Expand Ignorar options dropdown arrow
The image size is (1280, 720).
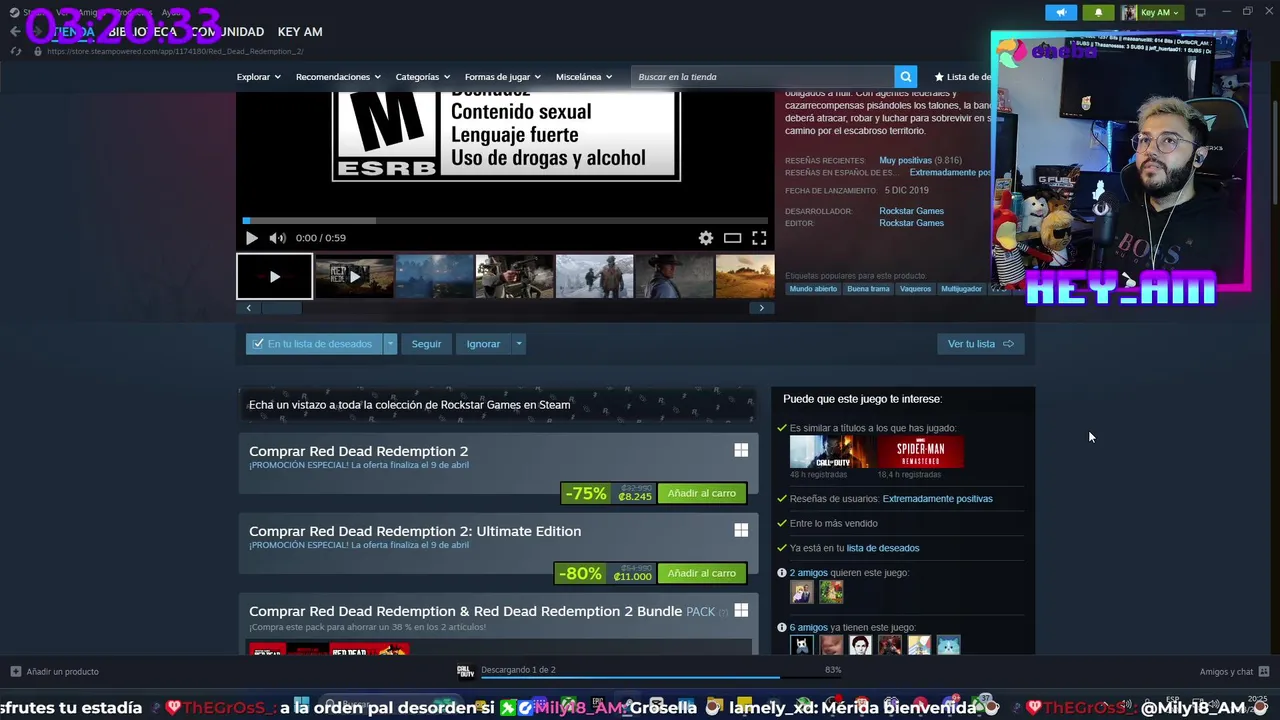518,344
